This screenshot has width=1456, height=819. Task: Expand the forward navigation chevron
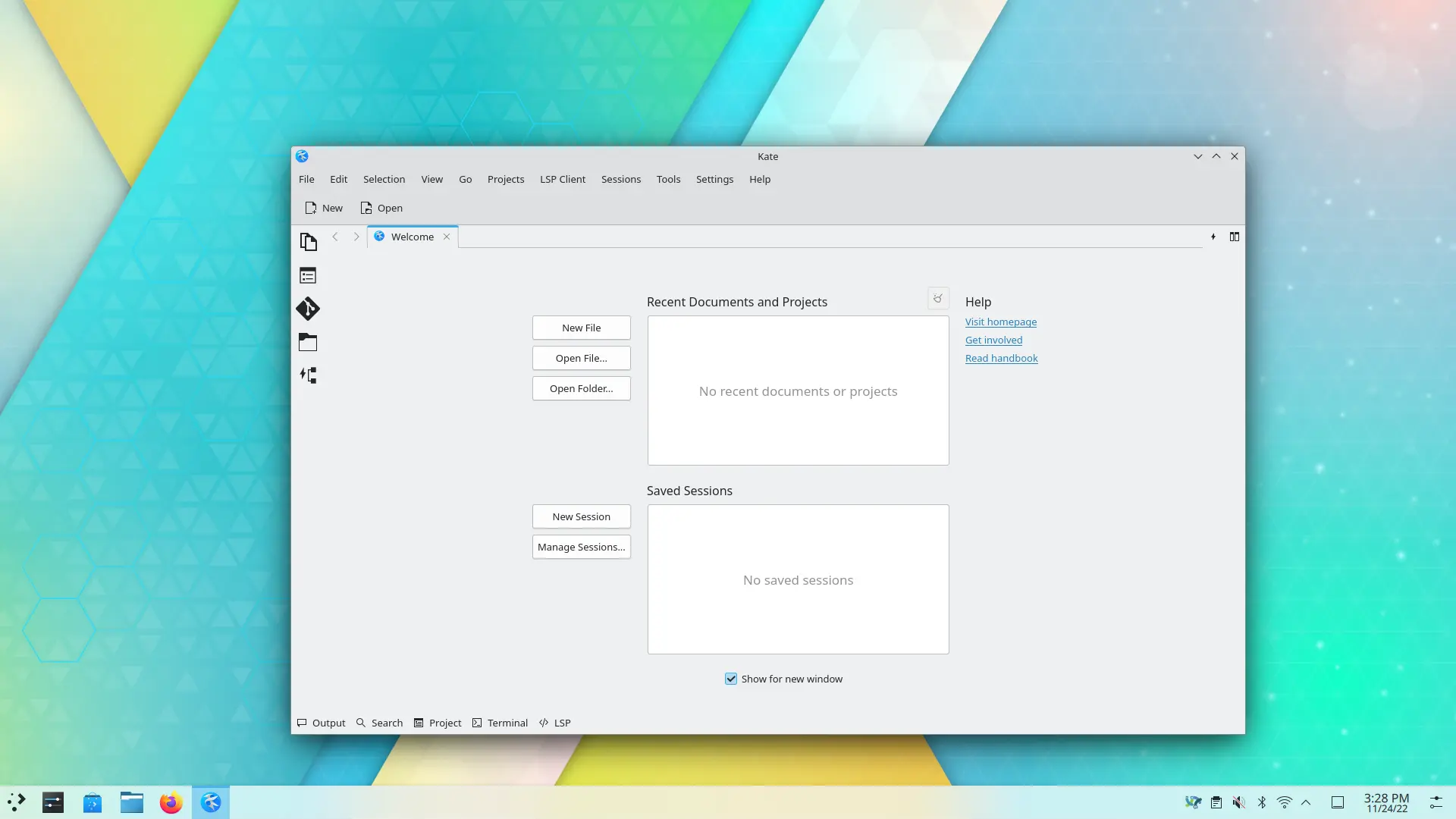click(x=357, y=236)
